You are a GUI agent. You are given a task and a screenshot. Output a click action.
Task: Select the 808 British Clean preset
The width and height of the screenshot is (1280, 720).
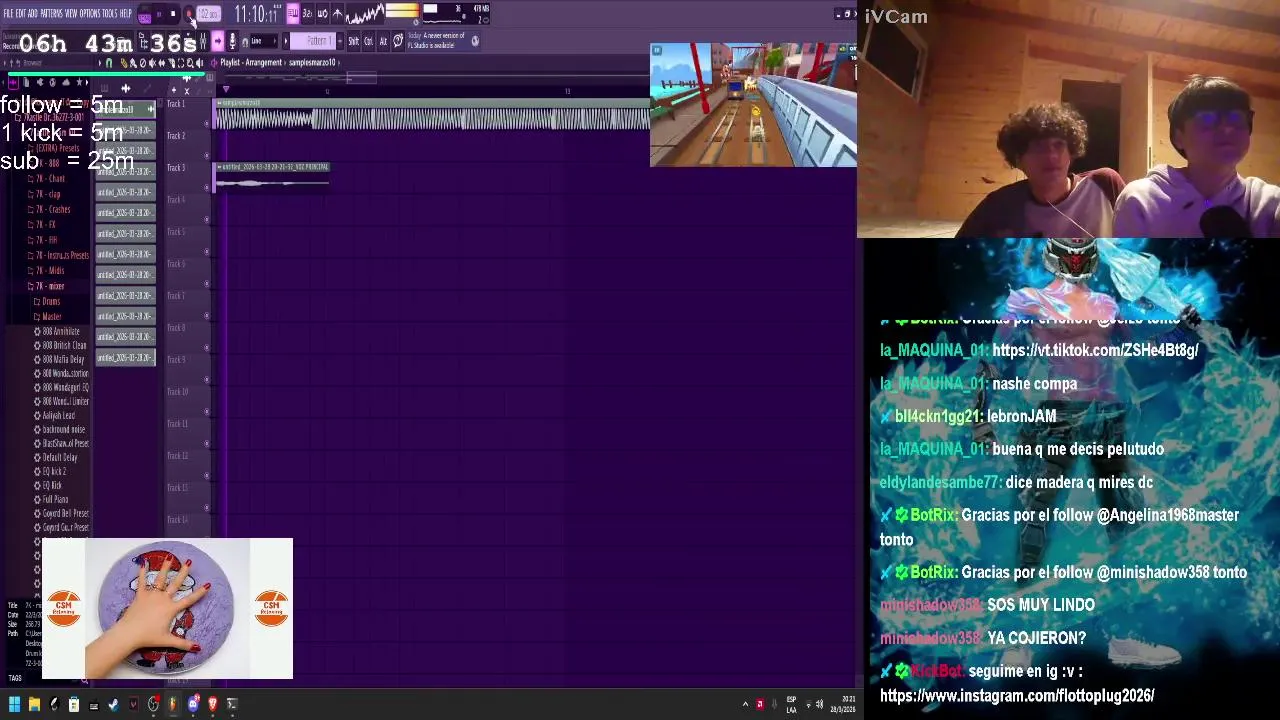pos(63,345)
